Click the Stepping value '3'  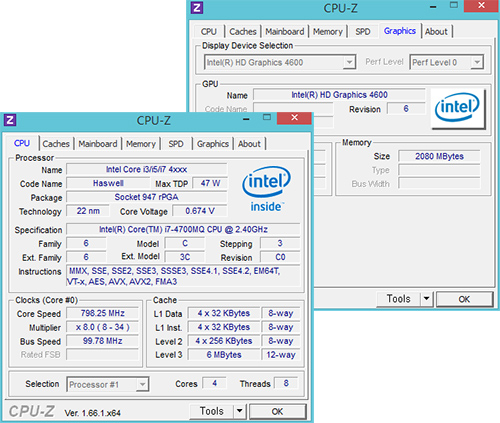click(280, 243)
